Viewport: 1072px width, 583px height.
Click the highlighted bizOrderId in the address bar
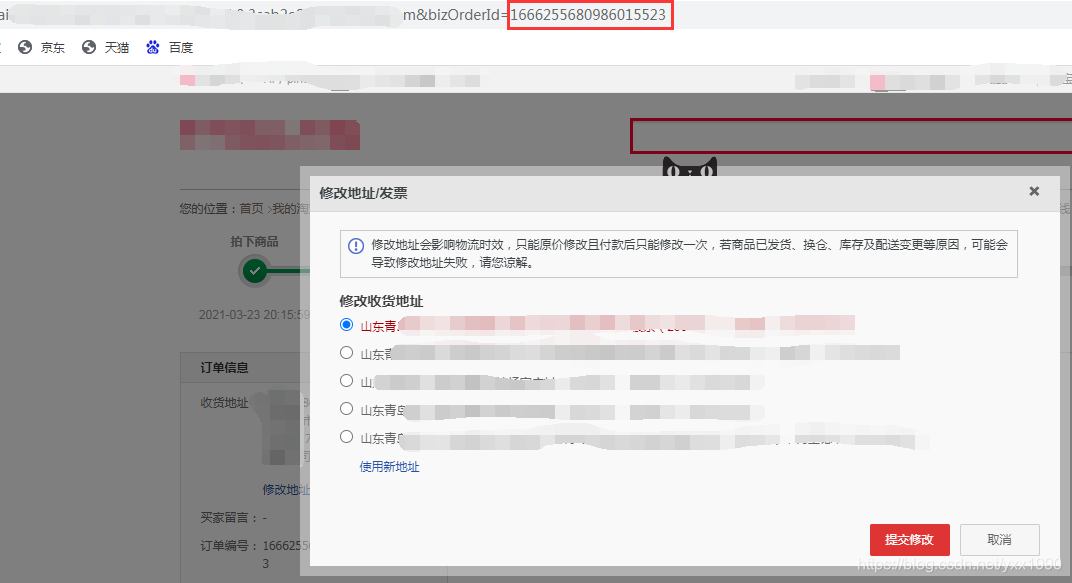590,14
